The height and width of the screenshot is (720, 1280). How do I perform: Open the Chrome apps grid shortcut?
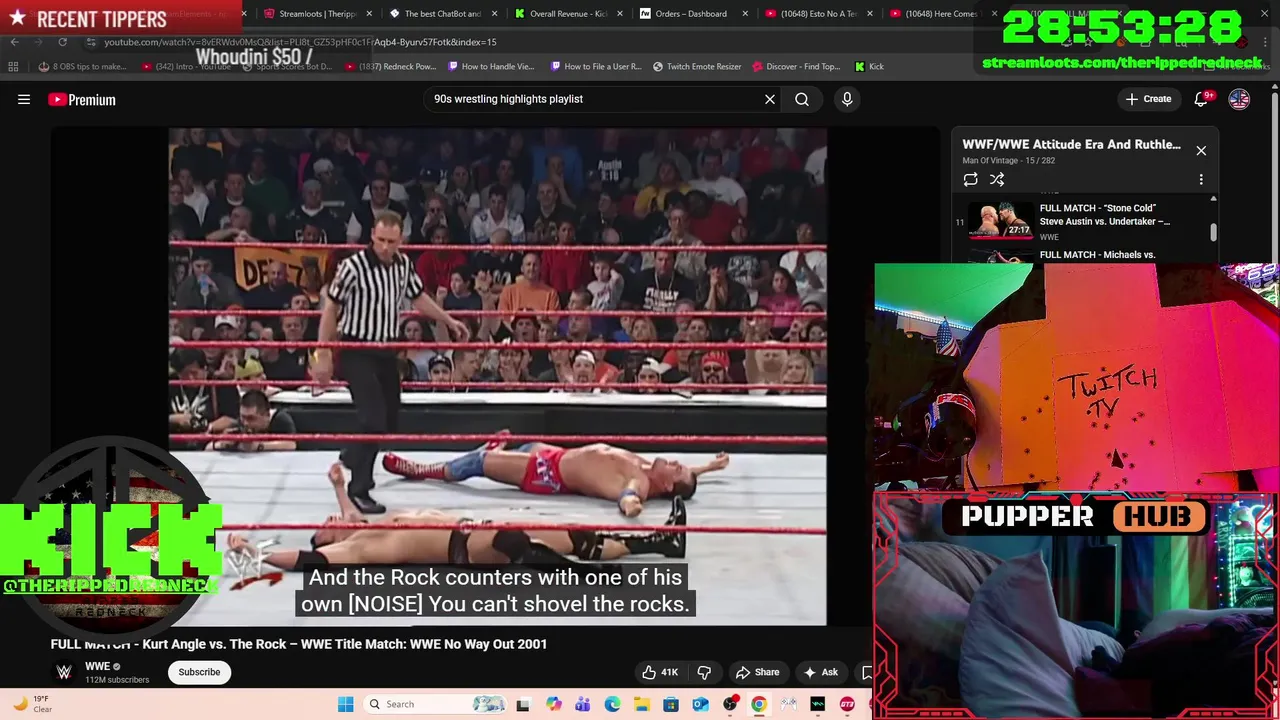tap(13, 66)
